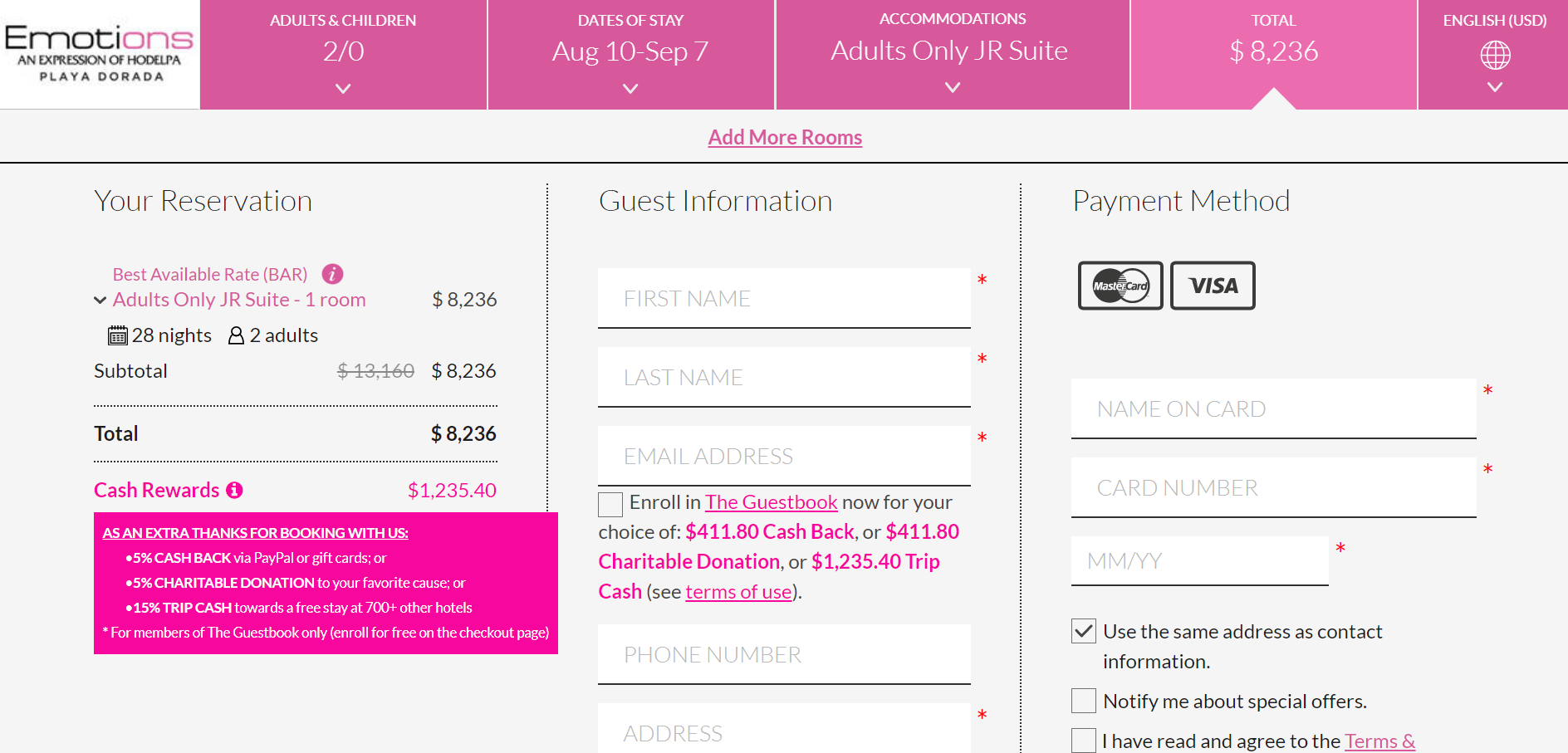The width and height of the screenshot is (1568, 753).
Task: Select the MasterCard payment icon
Action: (1120, 286)
